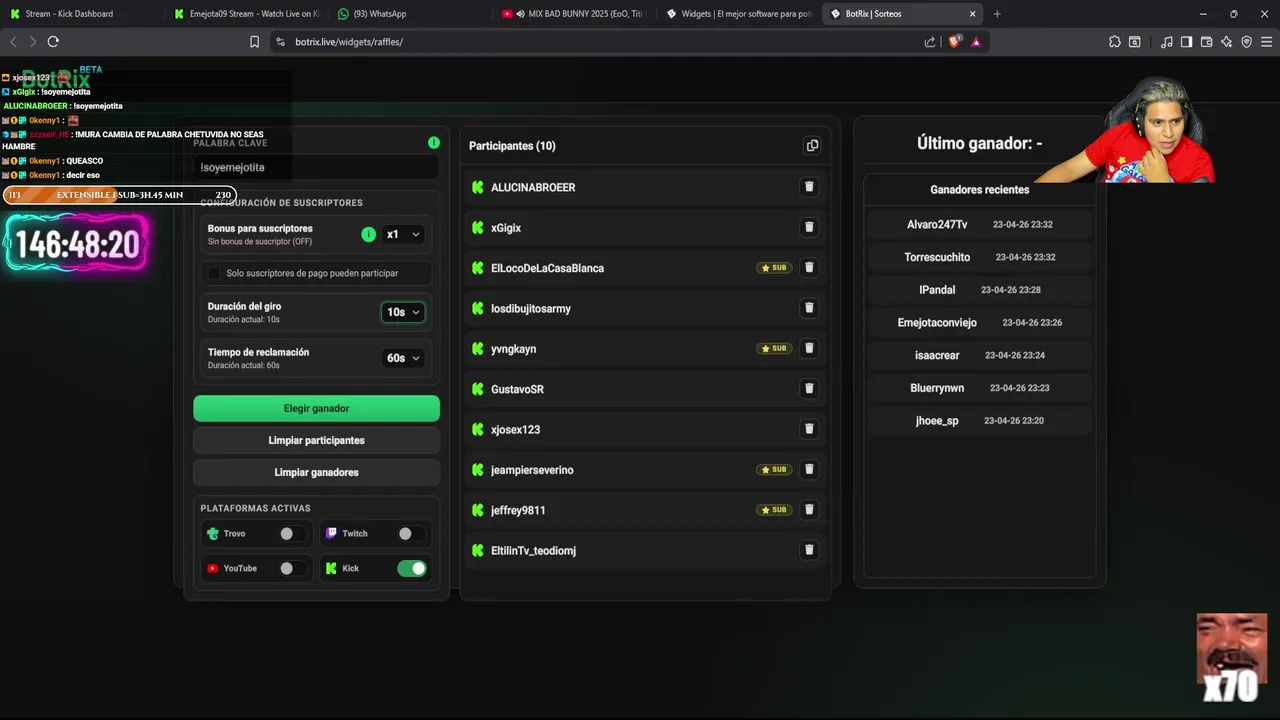Screen dimensions: 1280x720
Task: Remove losdibujitosarmy with trash icon
Action: click(809, 308)
